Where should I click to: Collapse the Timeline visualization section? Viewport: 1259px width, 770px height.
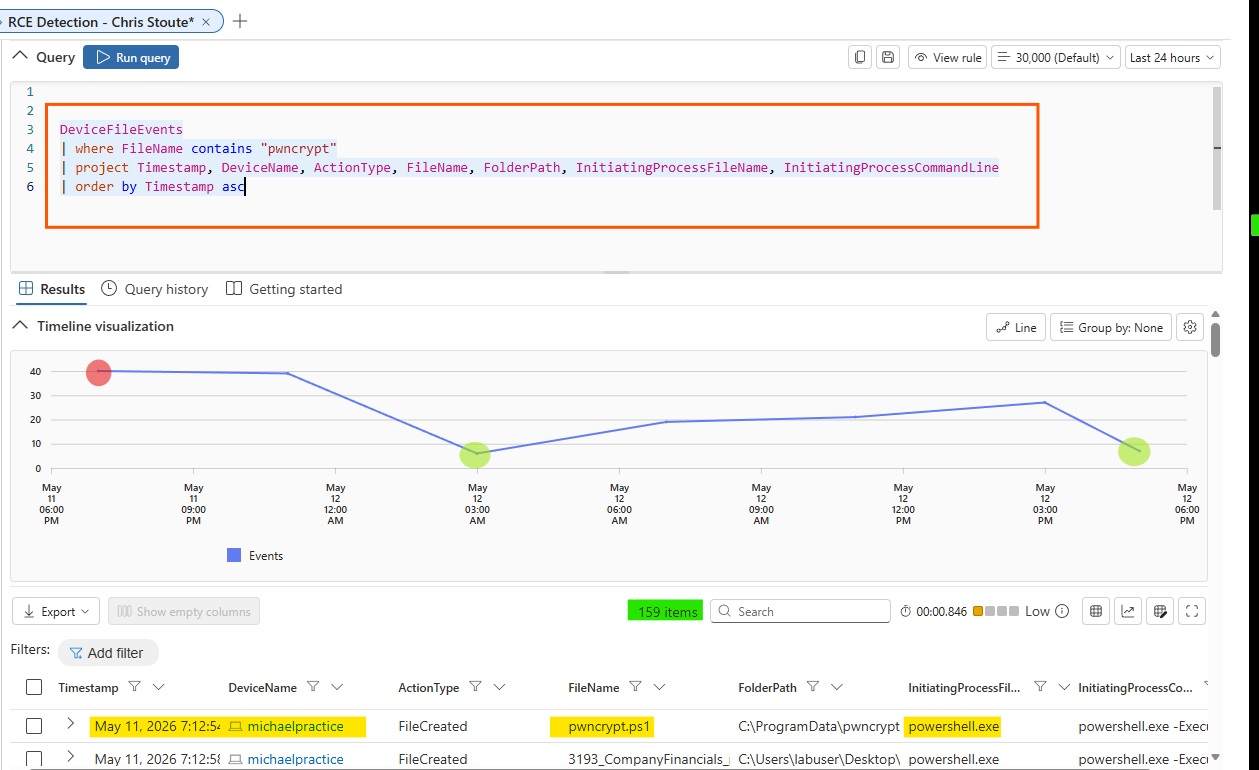pyautogui.click(x=20, y=326)
